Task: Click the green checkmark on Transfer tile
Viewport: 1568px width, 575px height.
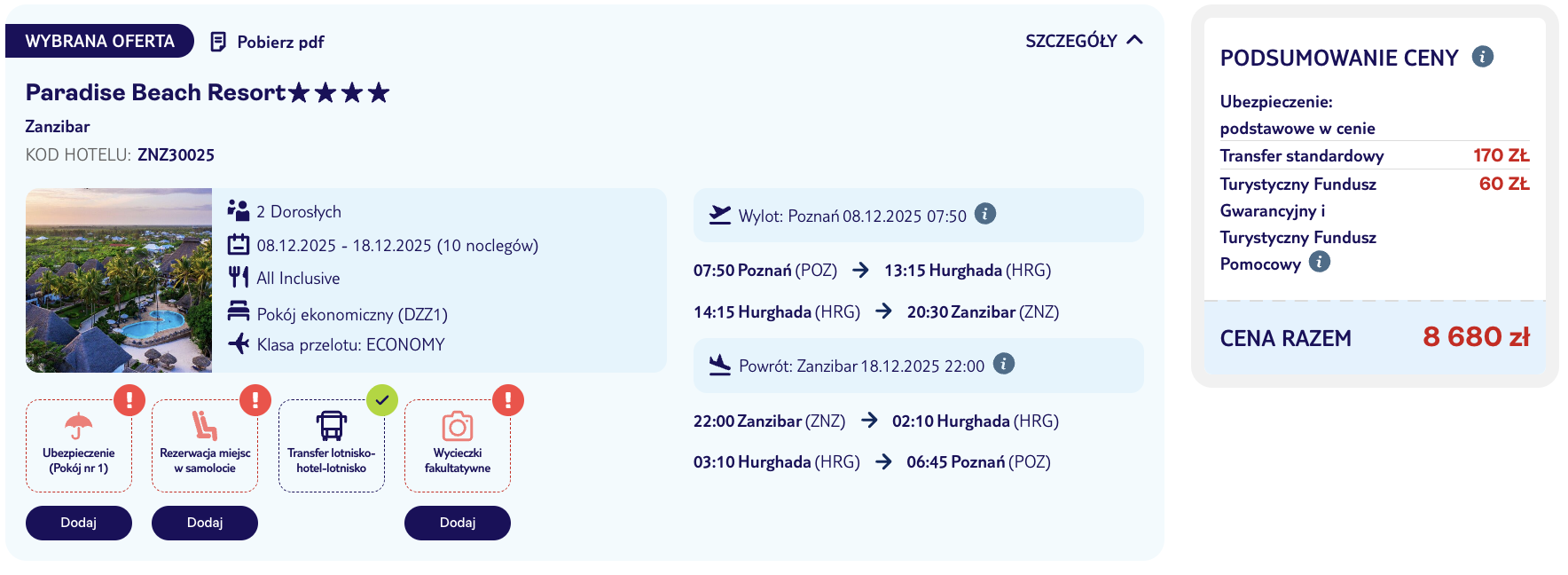Action: tap(382, 400)
